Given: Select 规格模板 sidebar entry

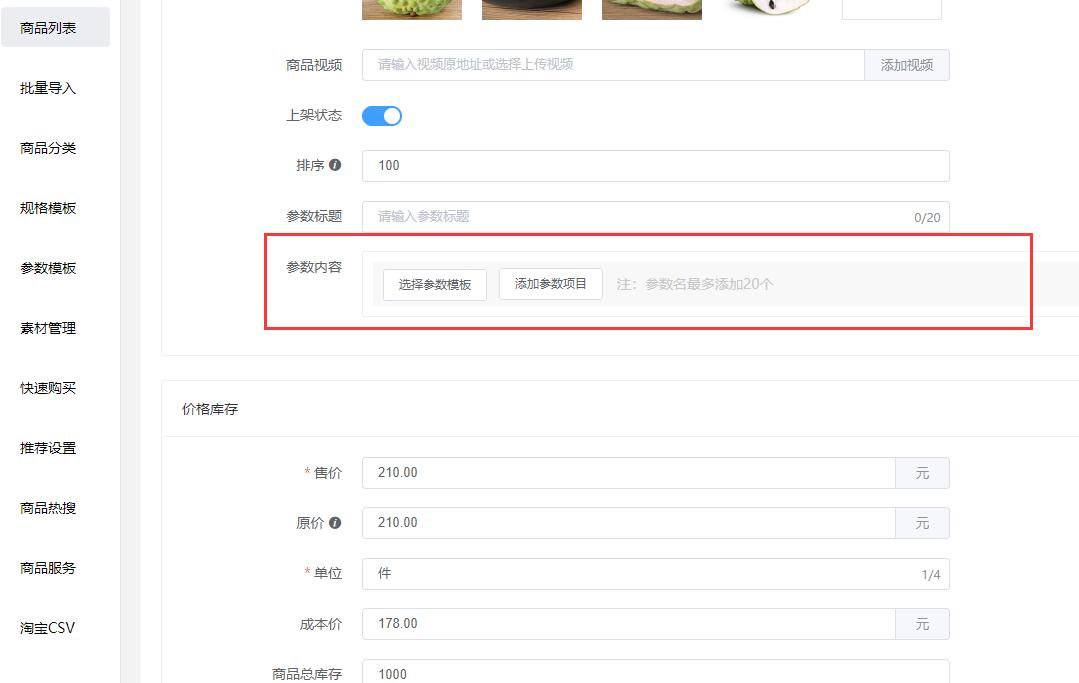Looking at the screenshot, I should click(x=47, y=208).
